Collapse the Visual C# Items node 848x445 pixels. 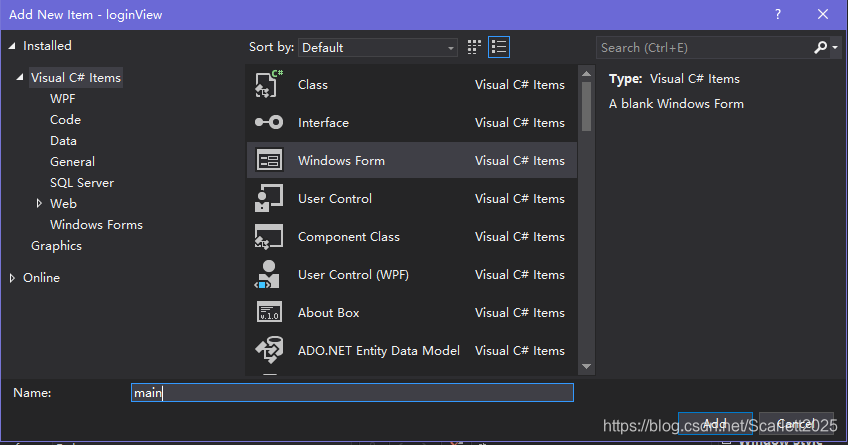(x=19, y=78)
